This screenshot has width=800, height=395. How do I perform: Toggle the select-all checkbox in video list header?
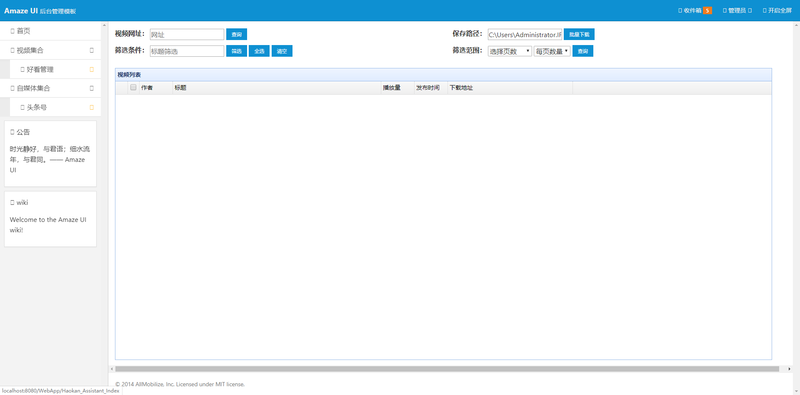[x=133, y=87]
